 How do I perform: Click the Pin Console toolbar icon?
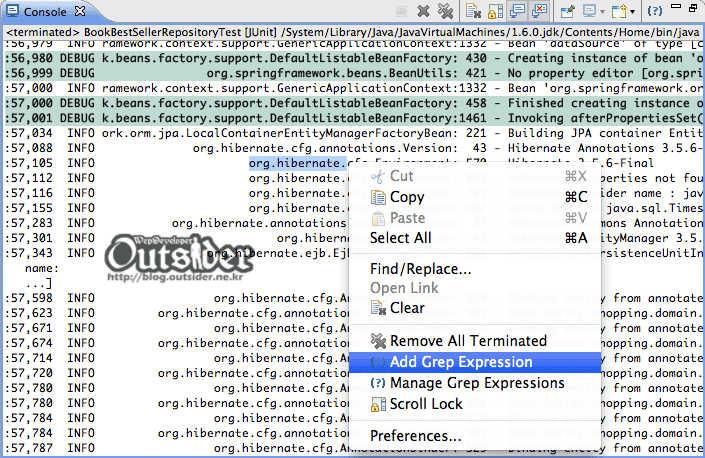(x=568, y=12)
